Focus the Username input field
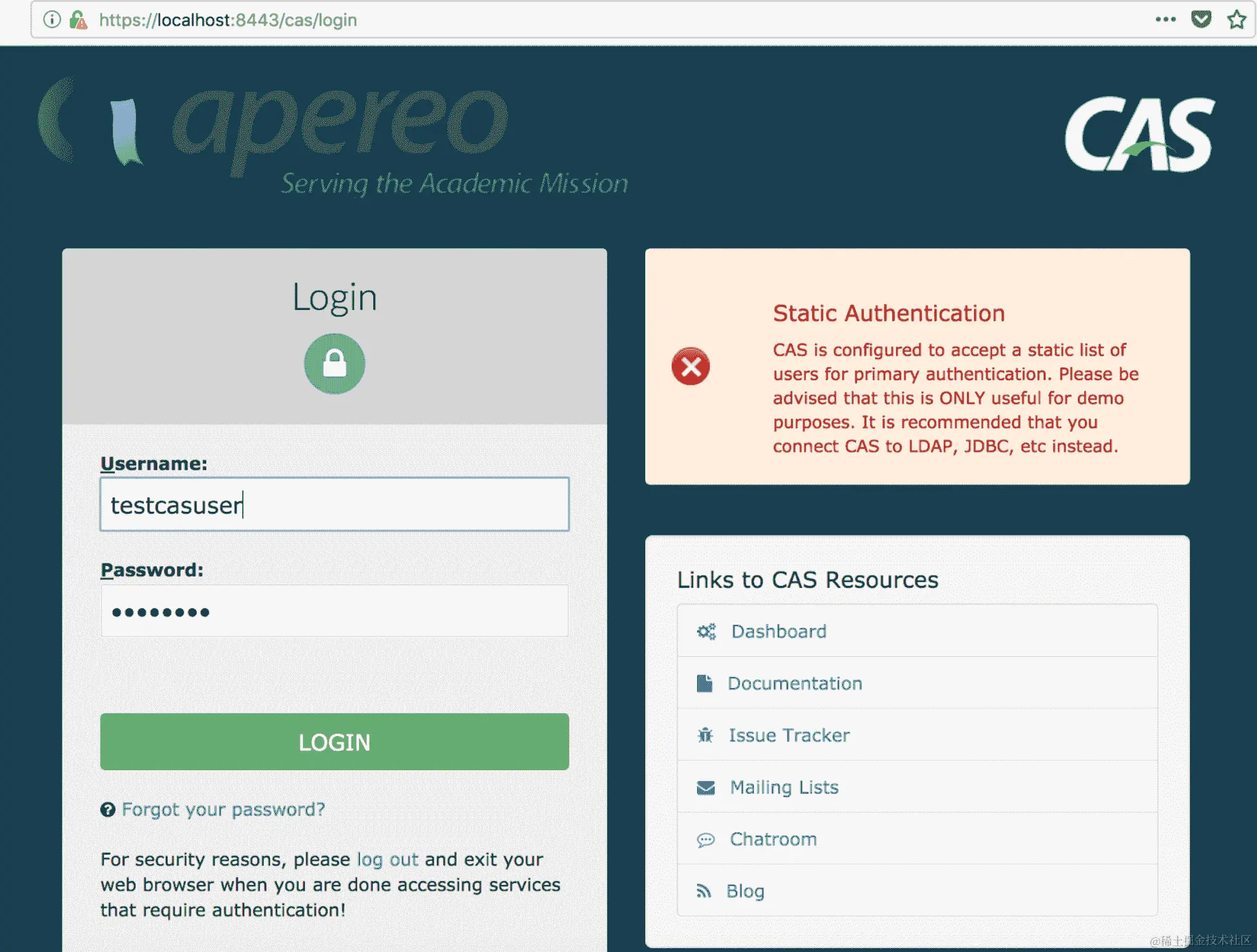1257x952 pixels. click(x=334, y=505)
